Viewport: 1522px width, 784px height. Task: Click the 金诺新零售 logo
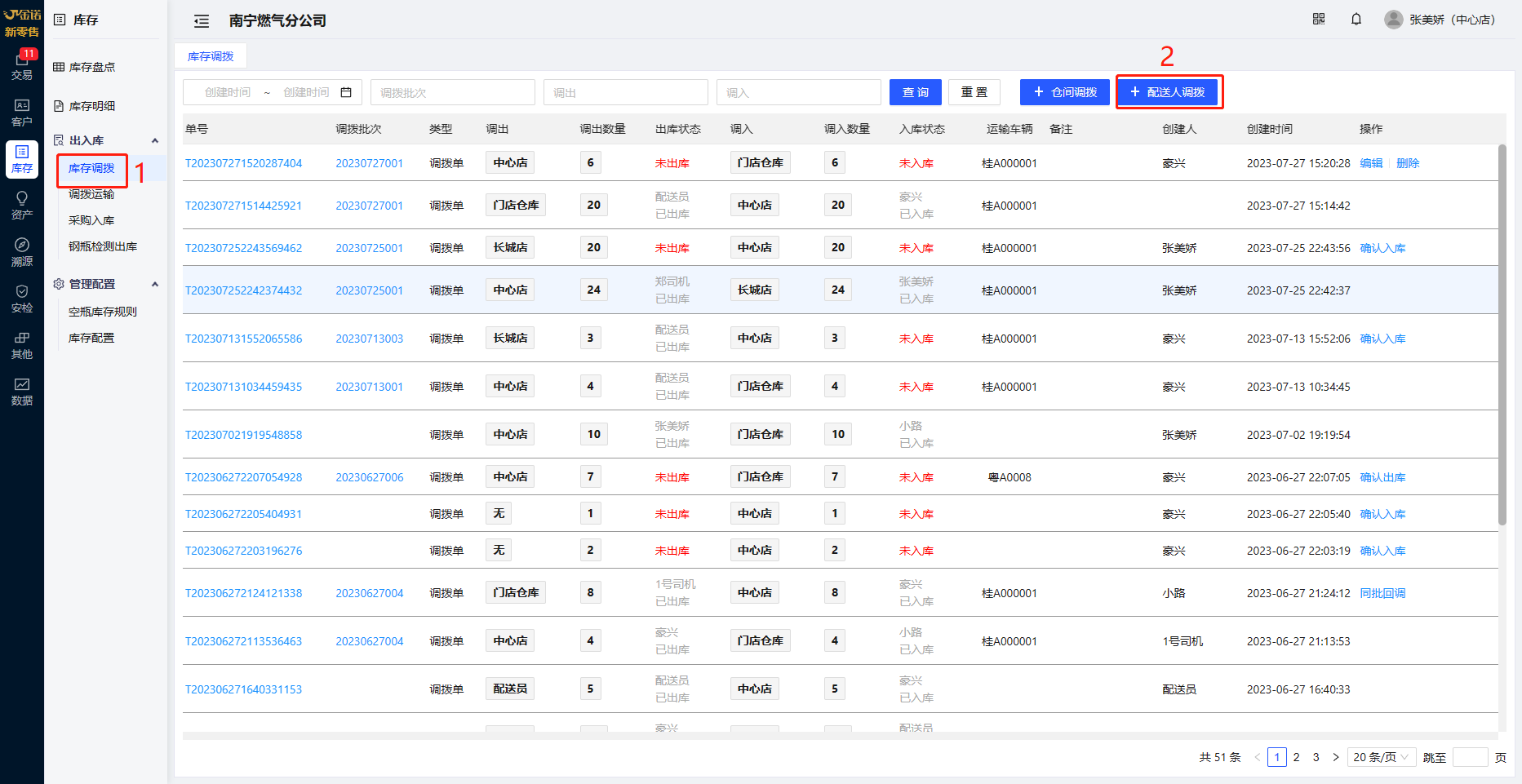point(22,23)
